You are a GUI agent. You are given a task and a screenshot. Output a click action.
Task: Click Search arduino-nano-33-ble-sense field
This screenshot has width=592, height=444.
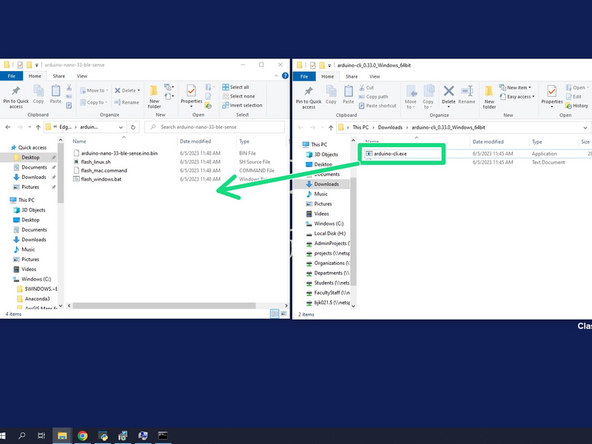214,127
